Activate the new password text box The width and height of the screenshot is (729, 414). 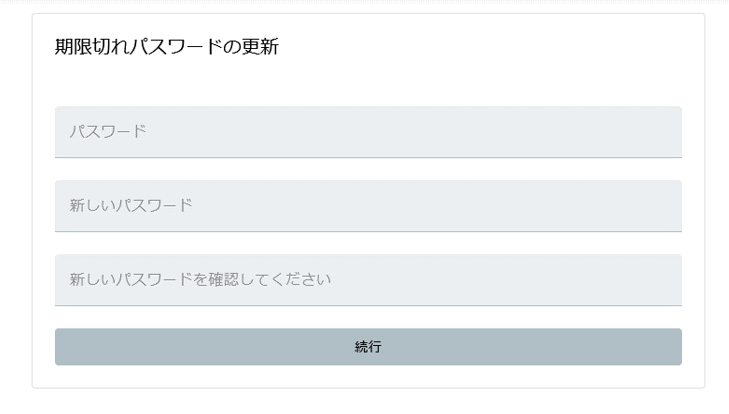click(x=368, y=205)
